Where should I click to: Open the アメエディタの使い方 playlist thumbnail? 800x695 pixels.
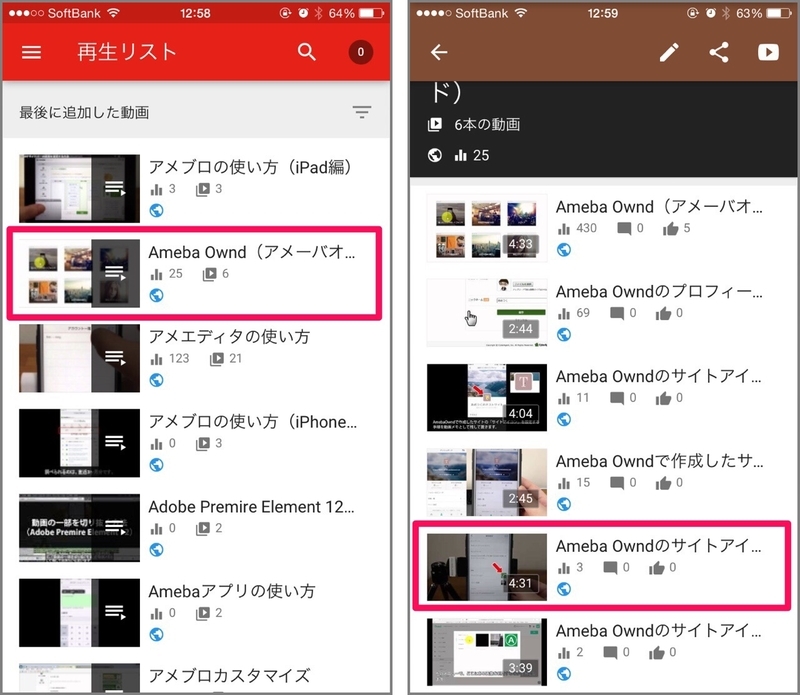click(79, 358)
